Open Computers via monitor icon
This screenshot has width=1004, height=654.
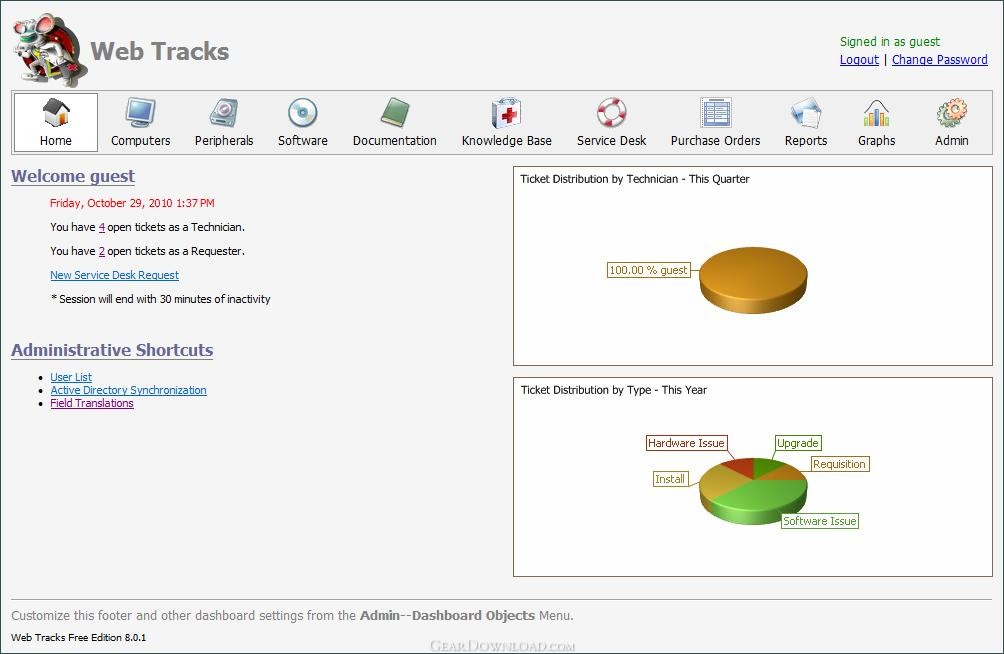[x=140, y=113]
